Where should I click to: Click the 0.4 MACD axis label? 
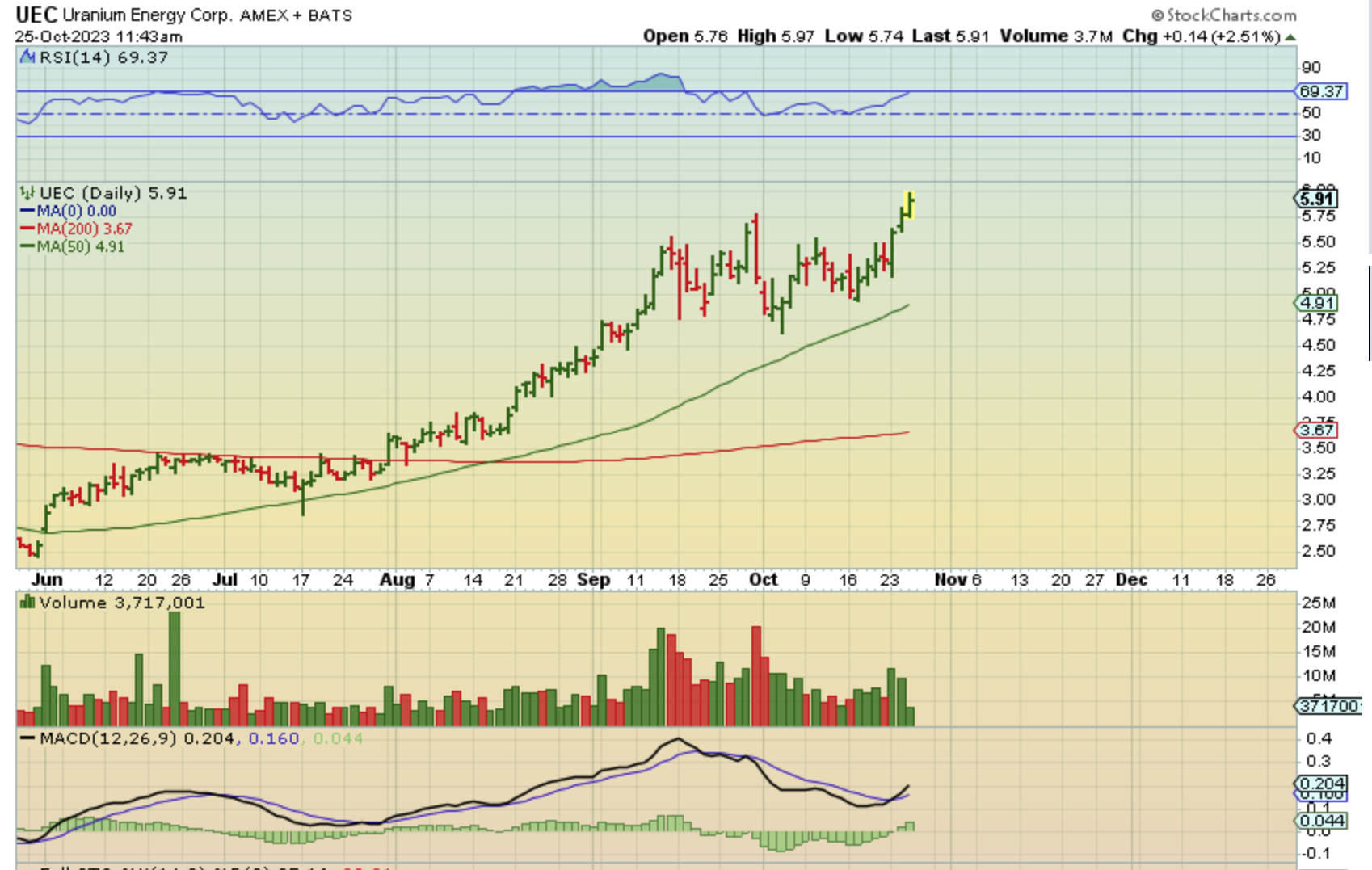point(1319,738)
